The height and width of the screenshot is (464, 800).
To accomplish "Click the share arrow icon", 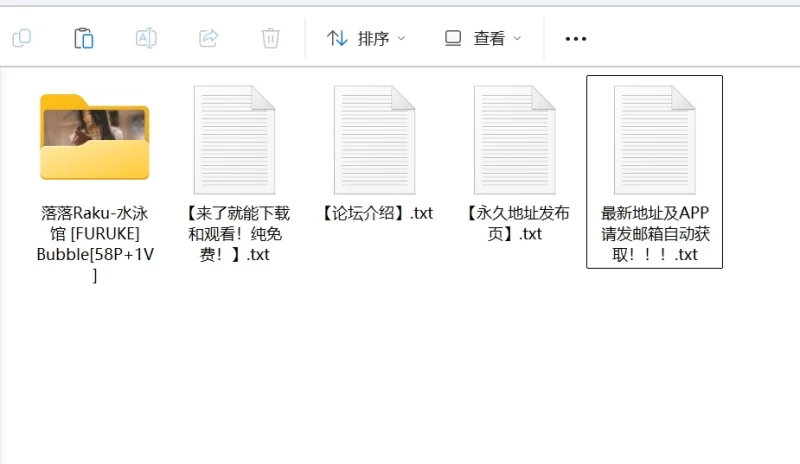I will 208,38.
